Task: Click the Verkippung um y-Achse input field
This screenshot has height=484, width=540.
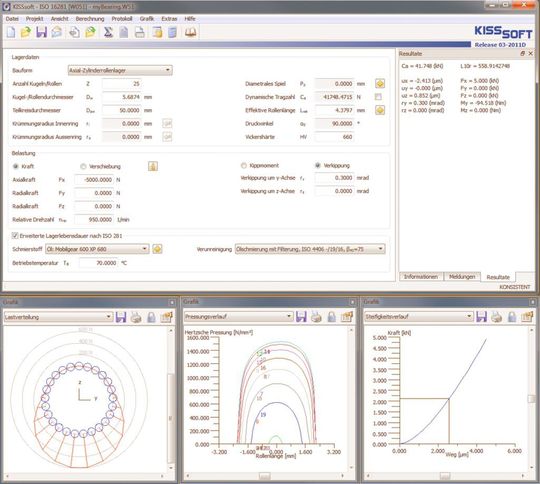Action: [x=334, y=178]
